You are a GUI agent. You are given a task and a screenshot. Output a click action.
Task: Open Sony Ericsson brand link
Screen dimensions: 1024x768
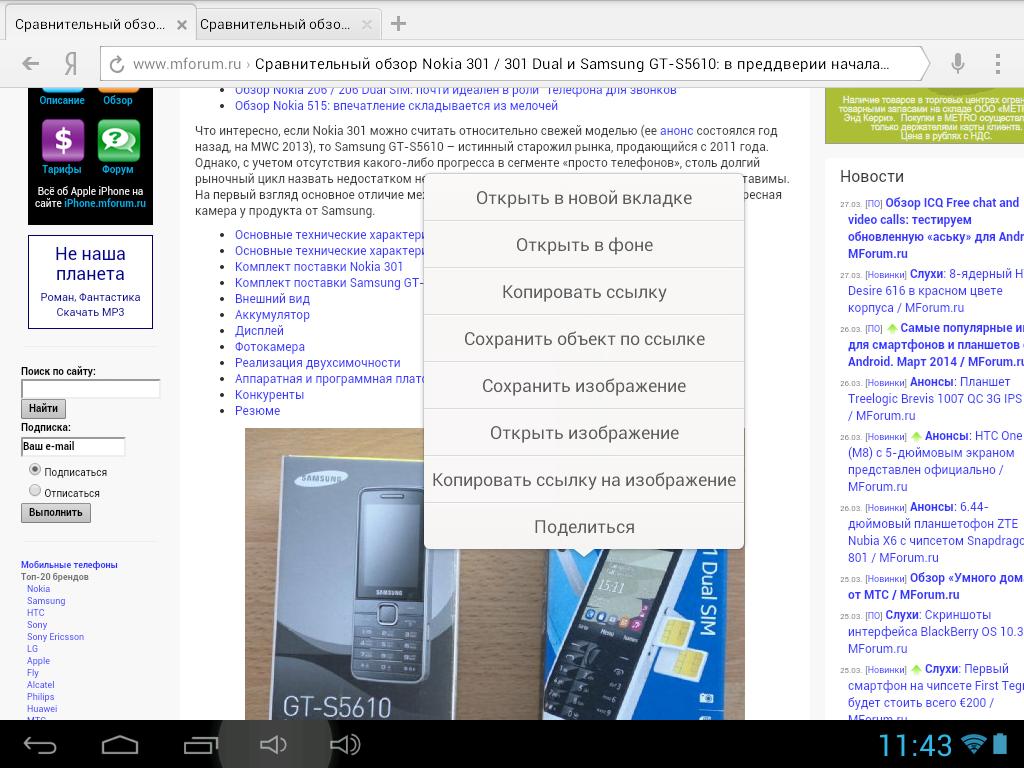tap(55, 637)
